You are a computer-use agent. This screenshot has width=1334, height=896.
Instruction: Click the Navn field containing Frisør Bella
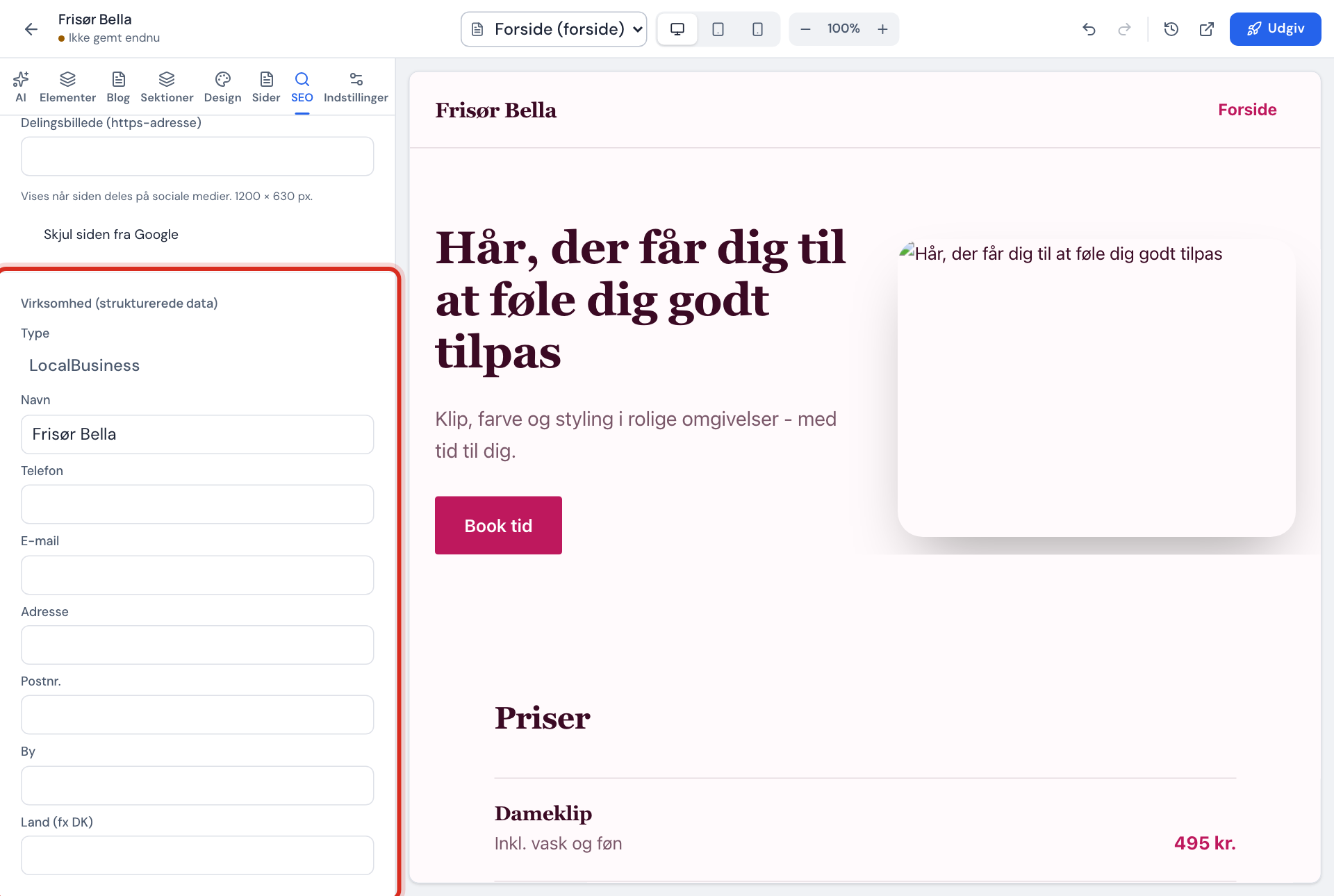[197, 435]
